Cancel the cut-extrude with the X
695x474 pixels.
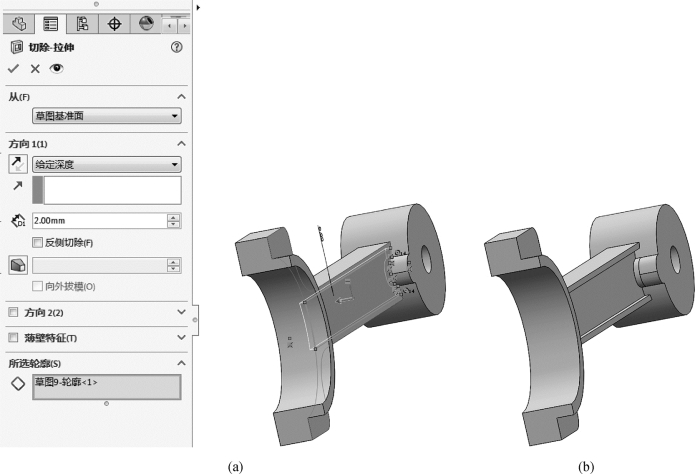[x=35, y=69]
